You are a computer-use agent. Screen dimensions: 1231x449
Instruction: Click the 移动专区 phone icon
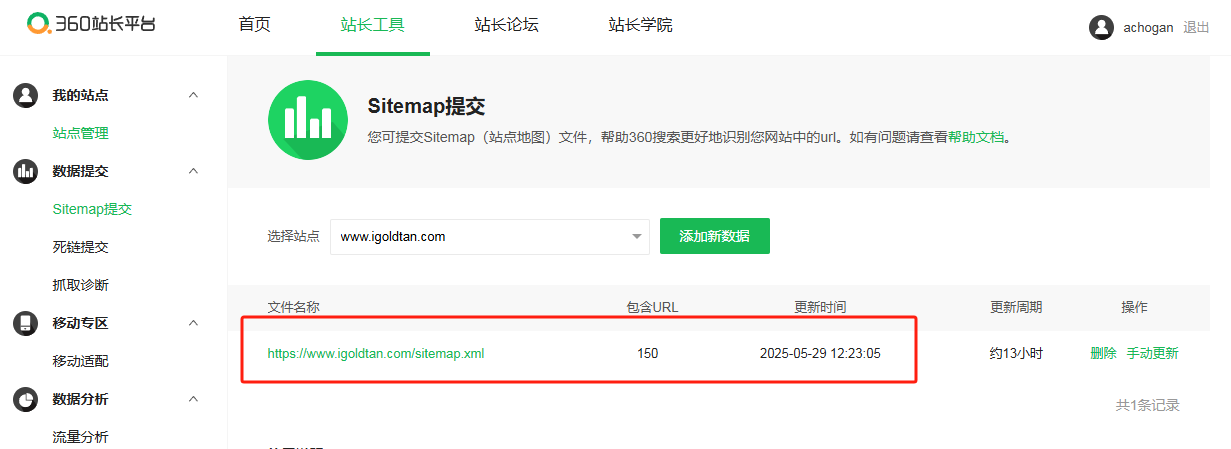tap(25, 323)
